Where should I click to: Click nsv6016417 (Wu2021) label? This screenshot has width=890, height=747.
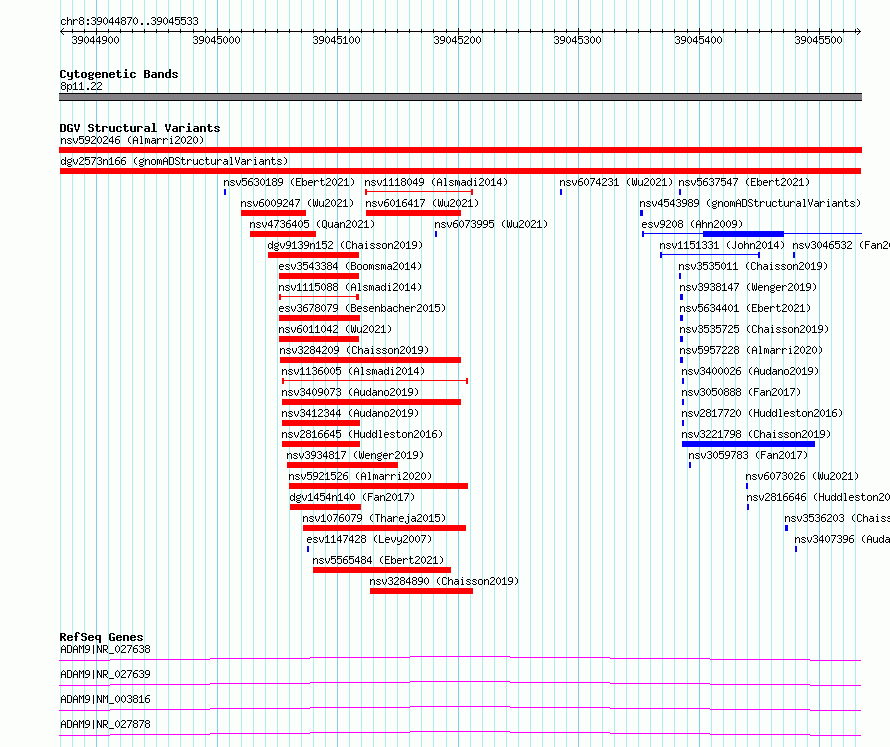pos(422,203)
